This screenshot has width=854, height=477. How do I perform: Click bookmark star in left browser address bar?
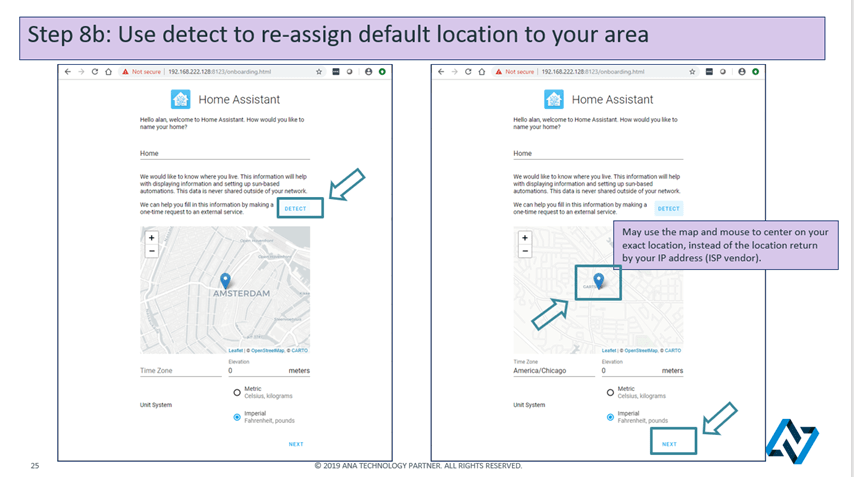(319, 72)
